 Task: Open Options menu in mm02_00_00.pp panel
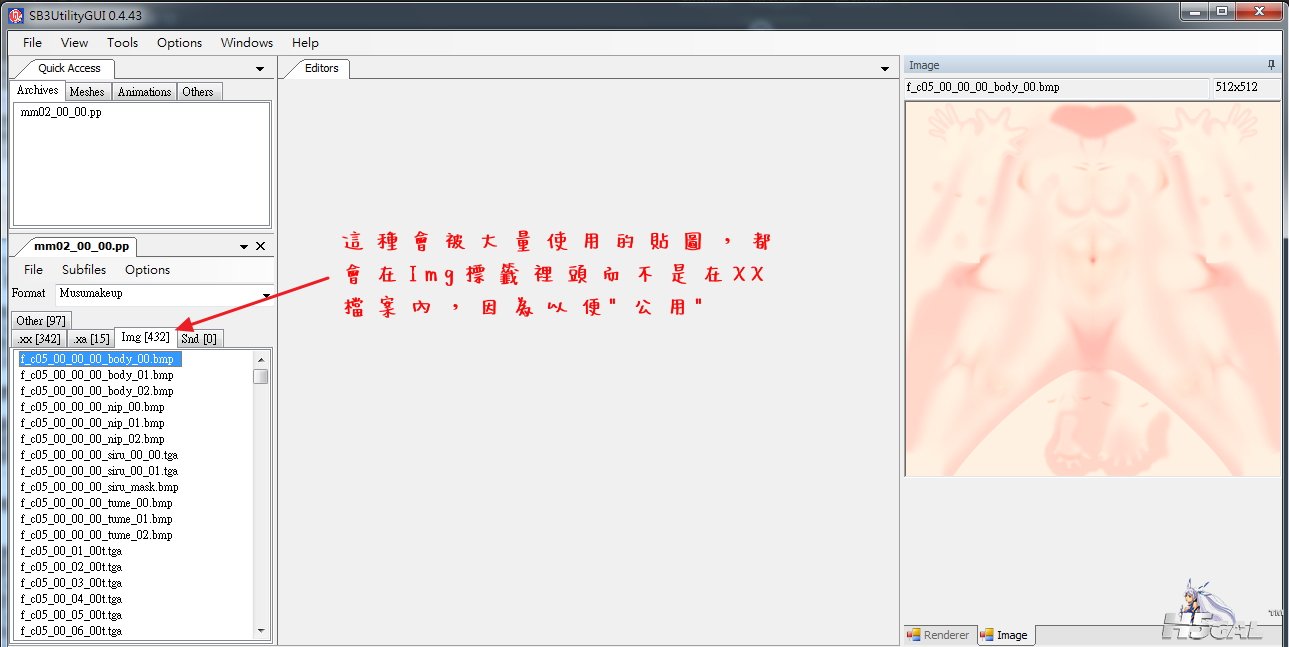click(x=147, y=270)
